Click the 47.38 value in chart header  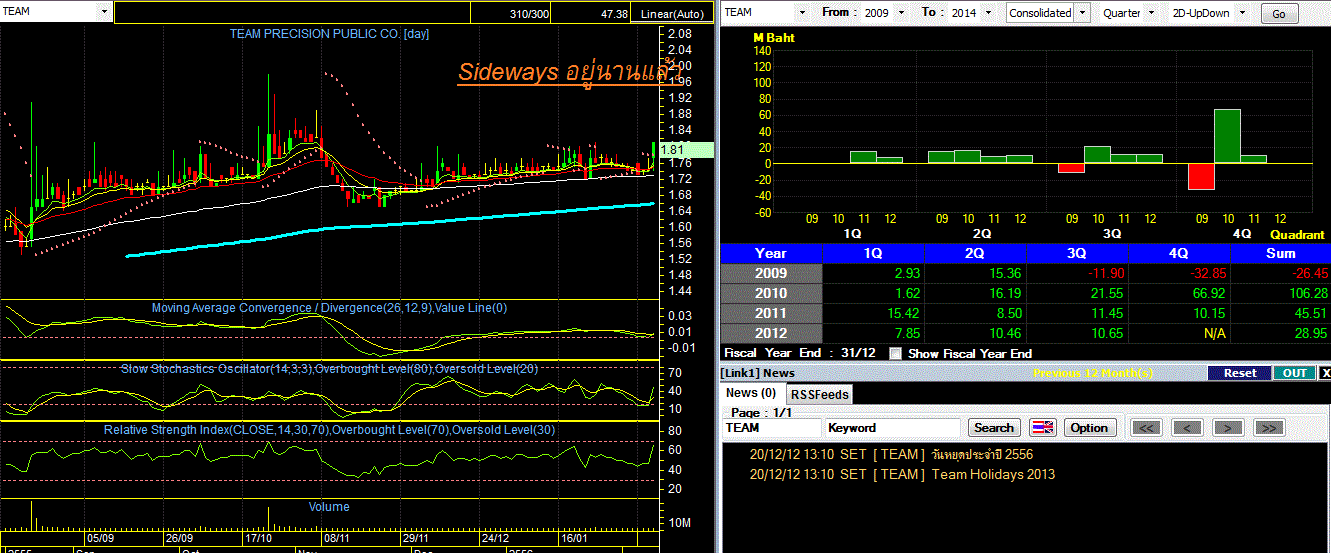[614, 14]
